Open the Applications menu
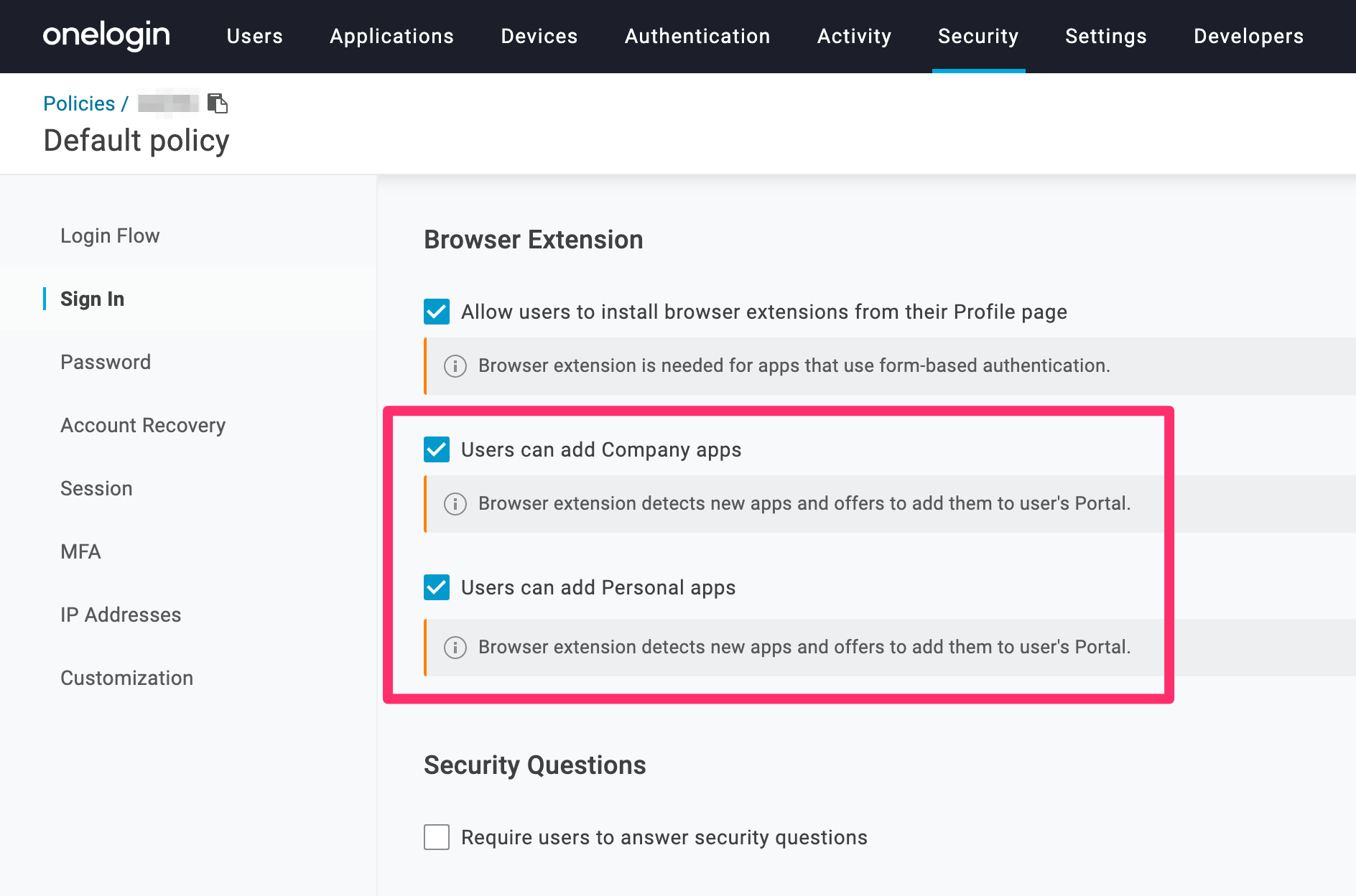1356x896 pixels. tap(392, 36)
